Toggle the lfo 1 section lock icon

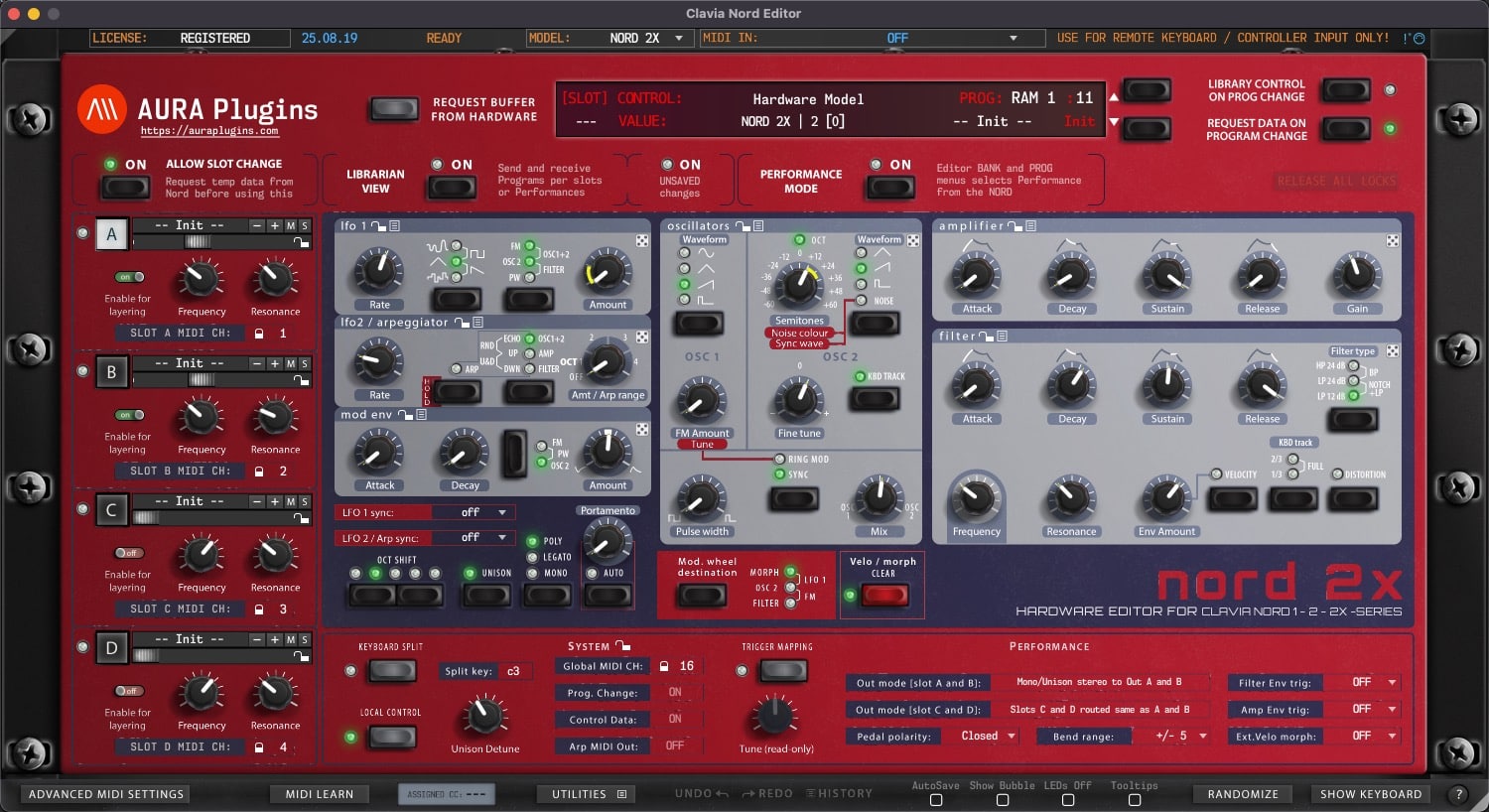(378, 226)
